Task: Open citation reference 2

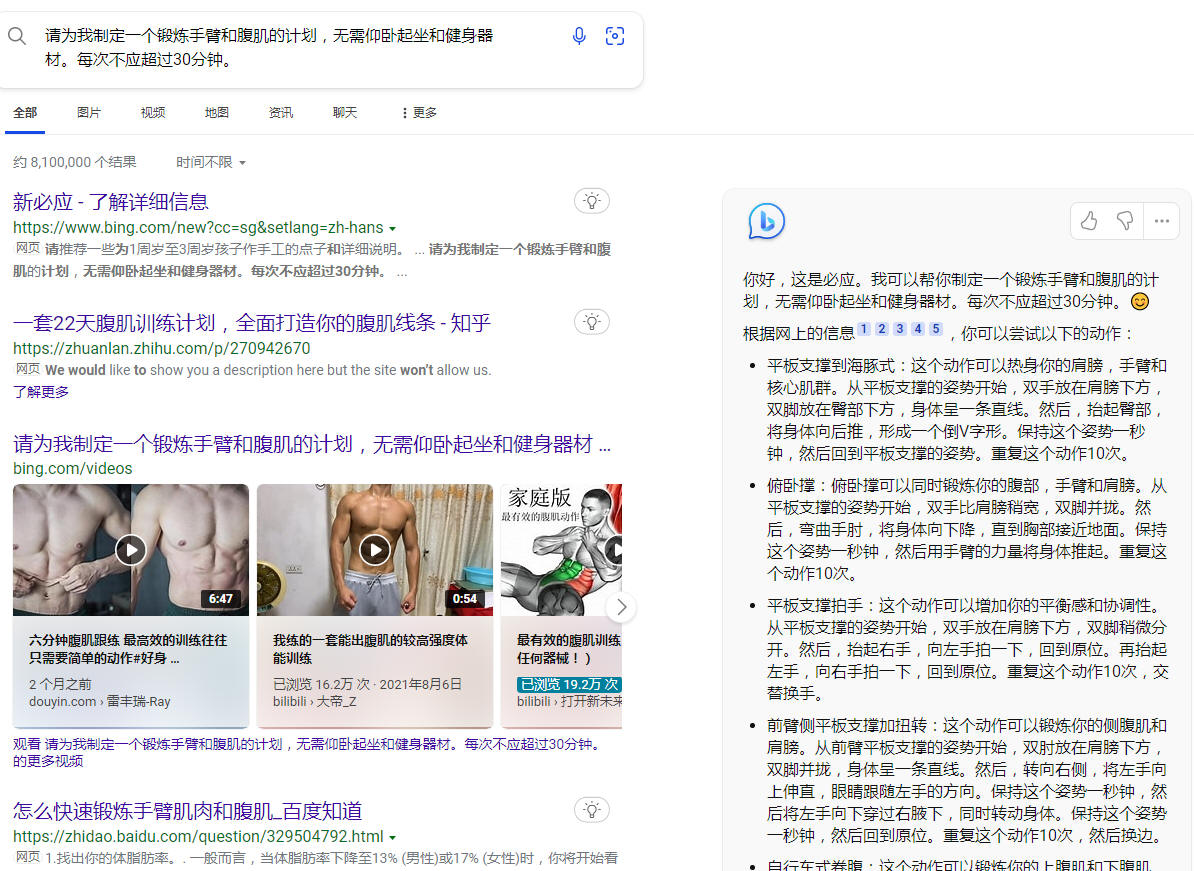Action: click(x=882, y=329)
